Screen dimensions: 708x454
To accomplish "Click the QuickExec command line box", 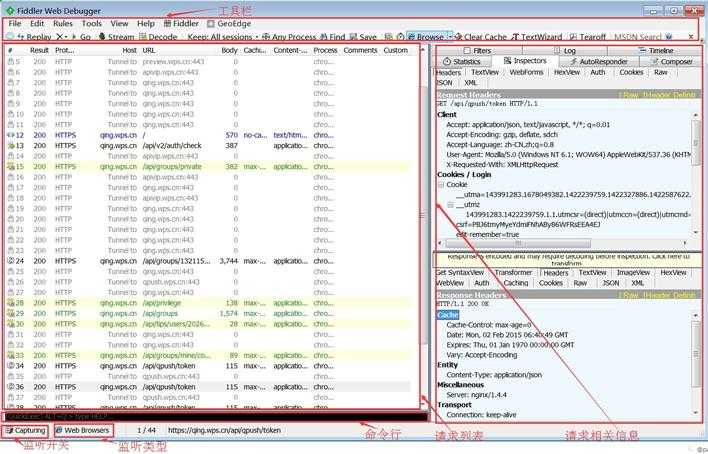I will (216, 416).
